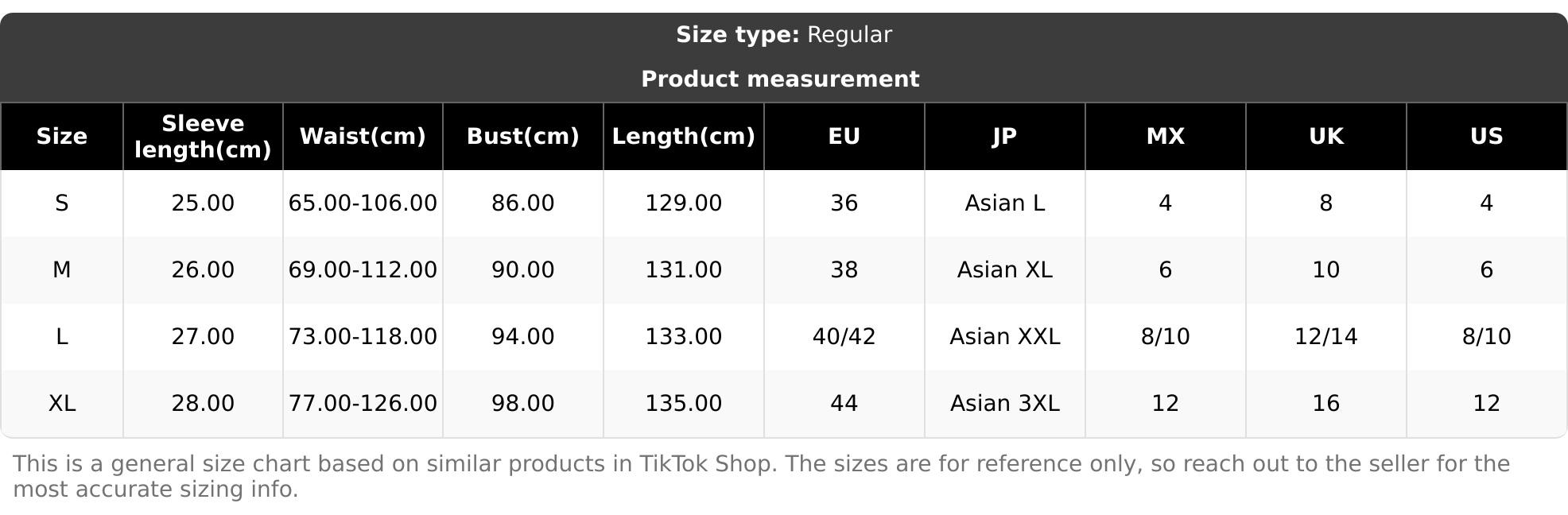The image size is (1568, 515).
Task: Click the EU column header
Action: [x=844, y=137]
